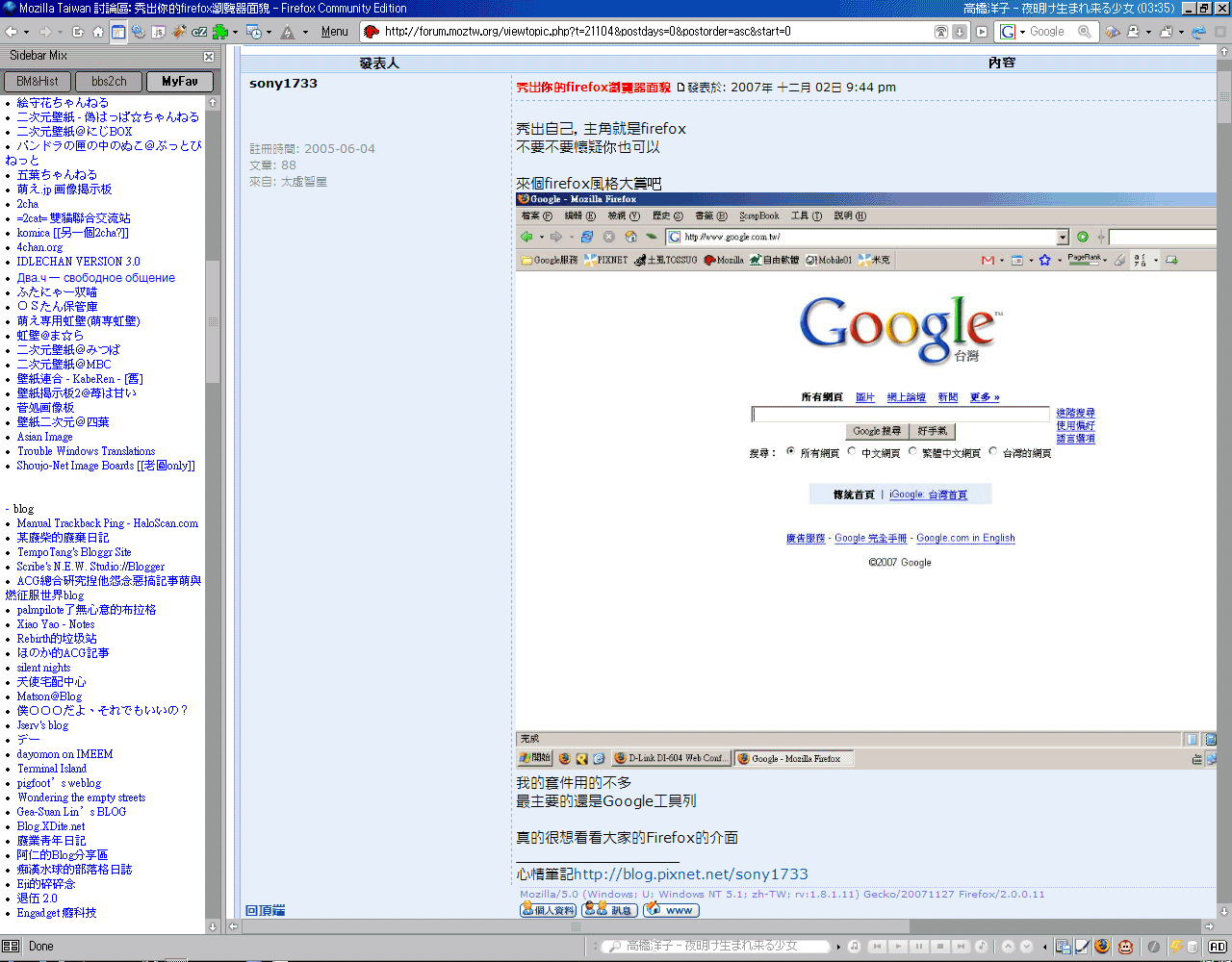
Task: Click the memory chip toolbar icon
Action: [x=1113, y=32]
